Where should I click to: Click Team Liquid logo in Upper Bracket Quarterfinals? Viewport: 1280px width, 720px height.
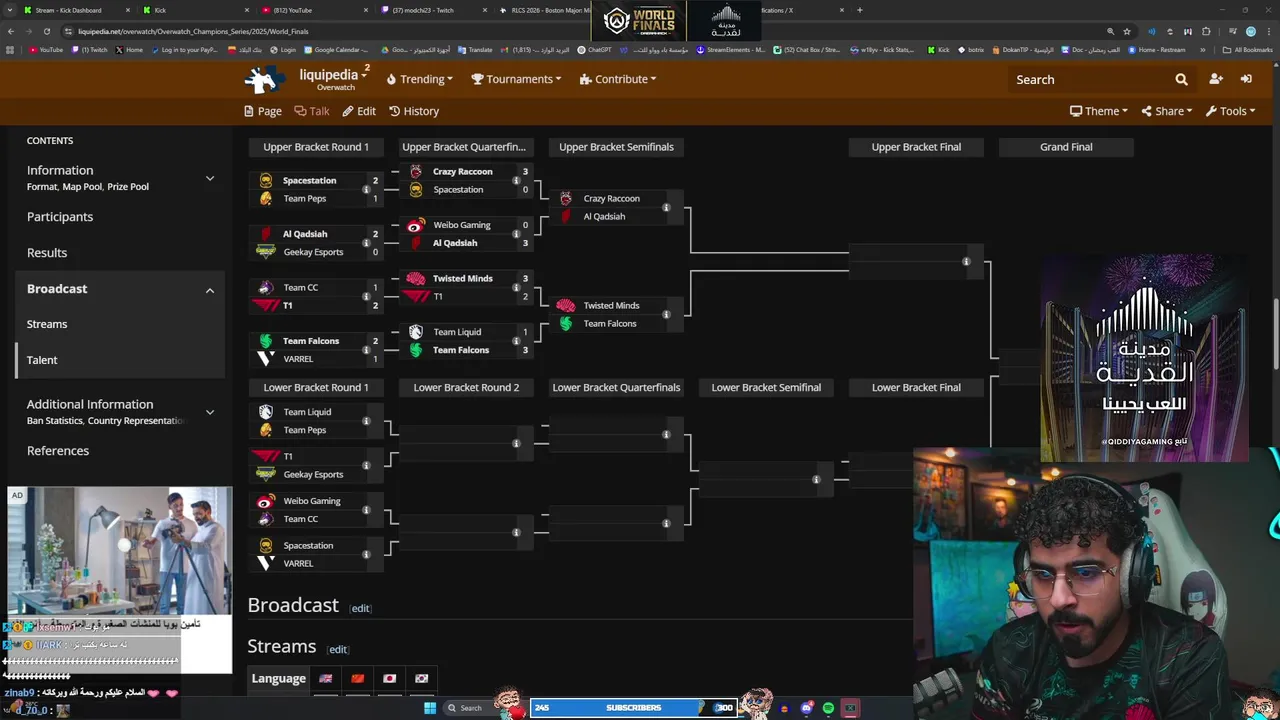[x=416, y=332]
